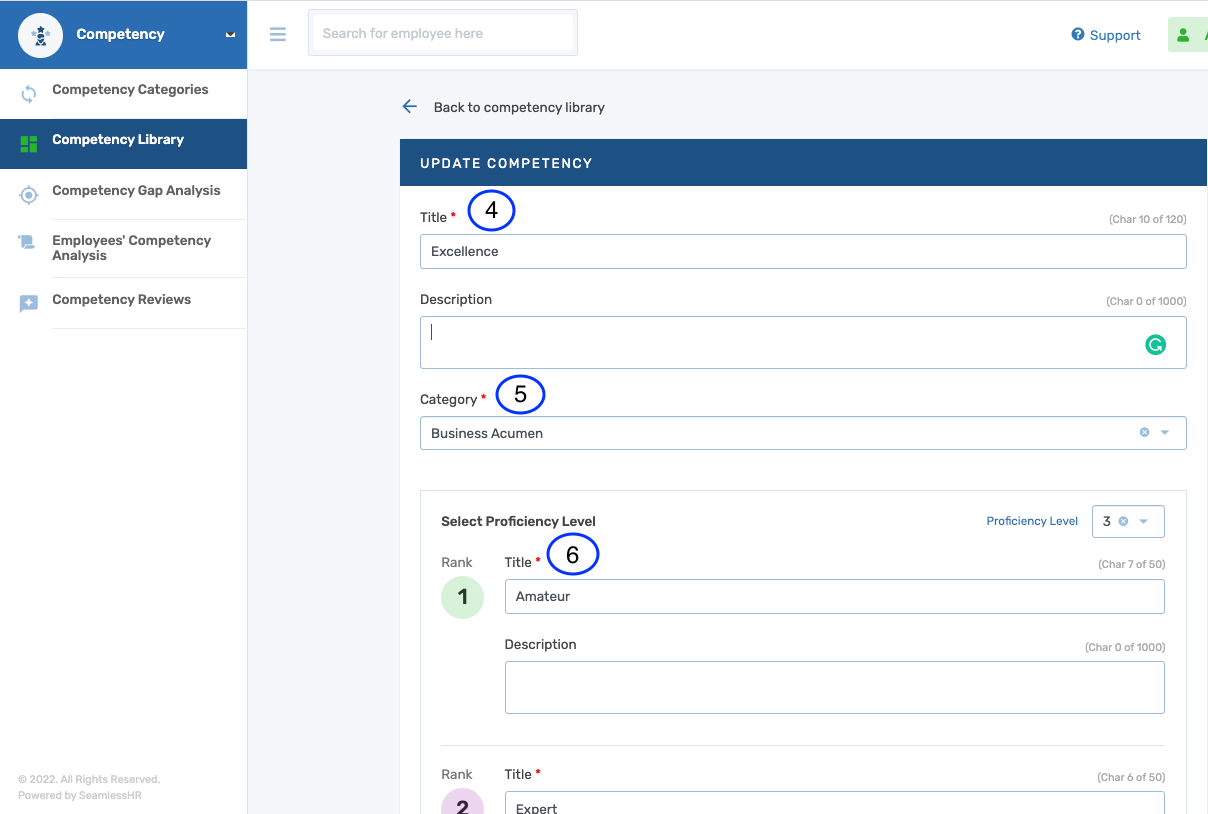This screenshot has height=814, width=1208.
Task: Click the competency Title field with Excellence
Action: point(802,252)
